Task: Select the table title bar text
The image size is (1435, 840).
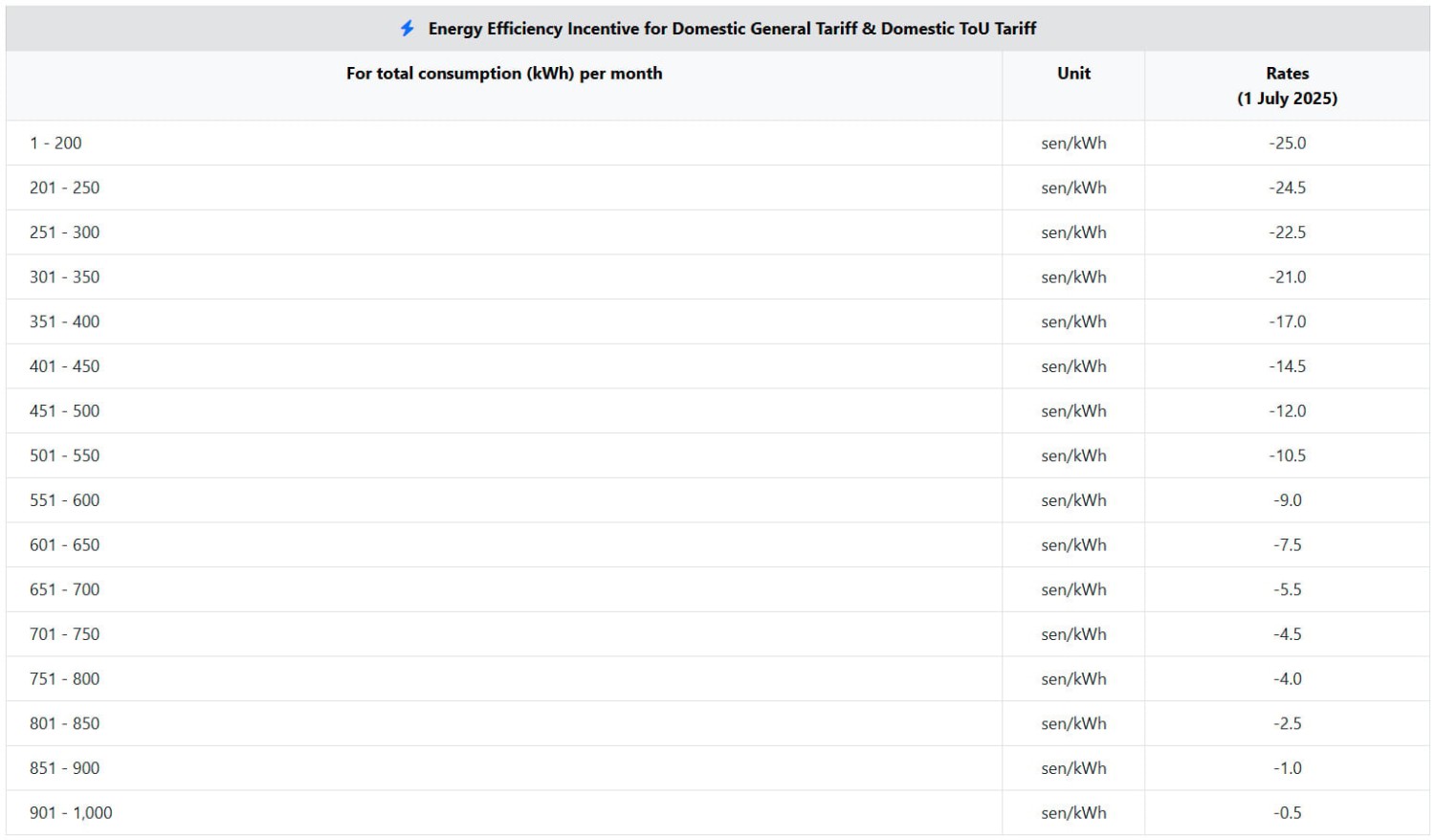Action: pyautogui.click(x=732, y=29)
